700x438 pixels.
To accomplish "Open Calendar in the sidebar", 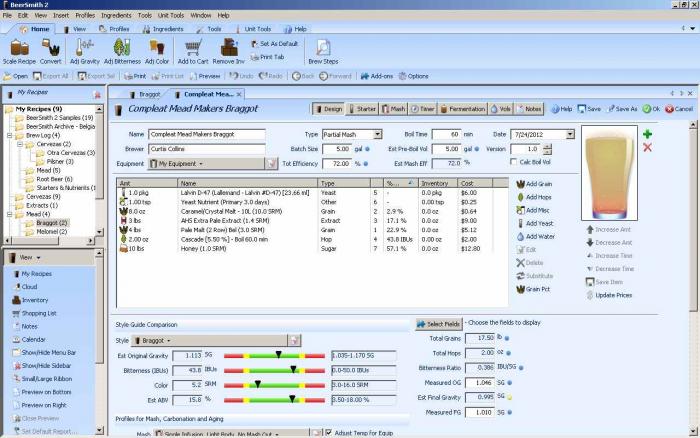I will click(x=29, y=339).
